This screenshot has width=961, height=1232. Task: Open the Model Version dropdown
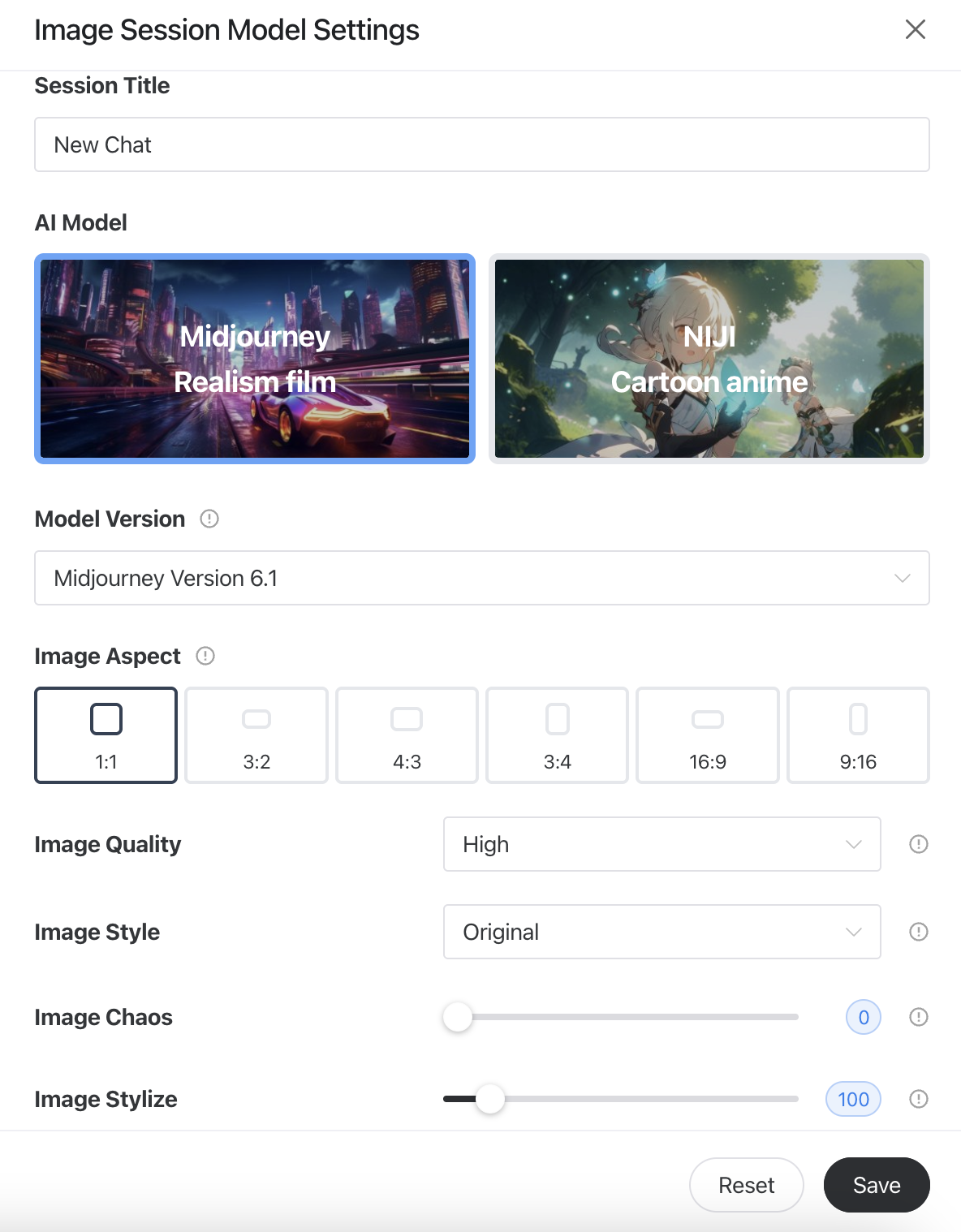(481, 578)
